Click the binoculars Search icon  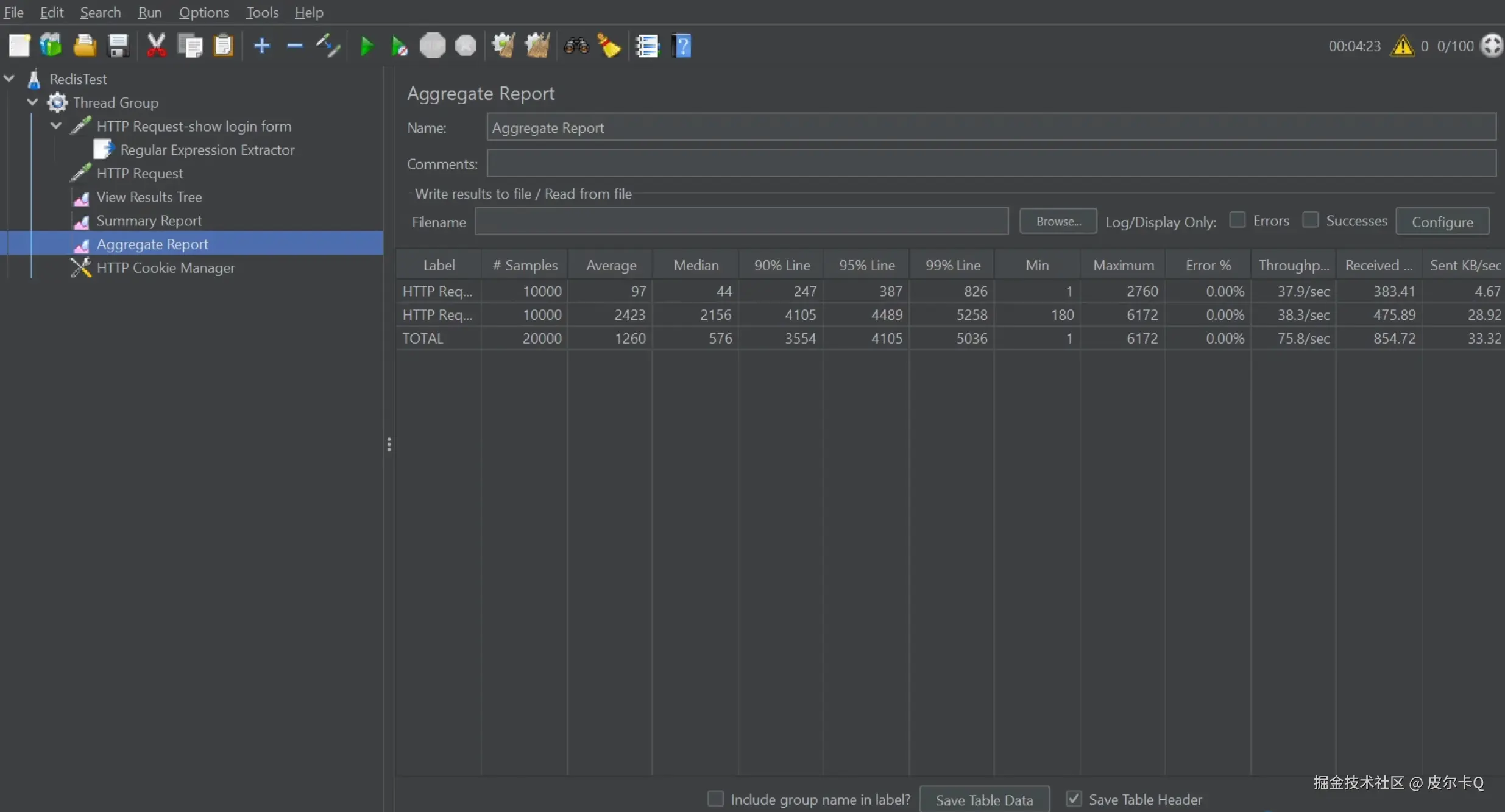coord(576,46)
